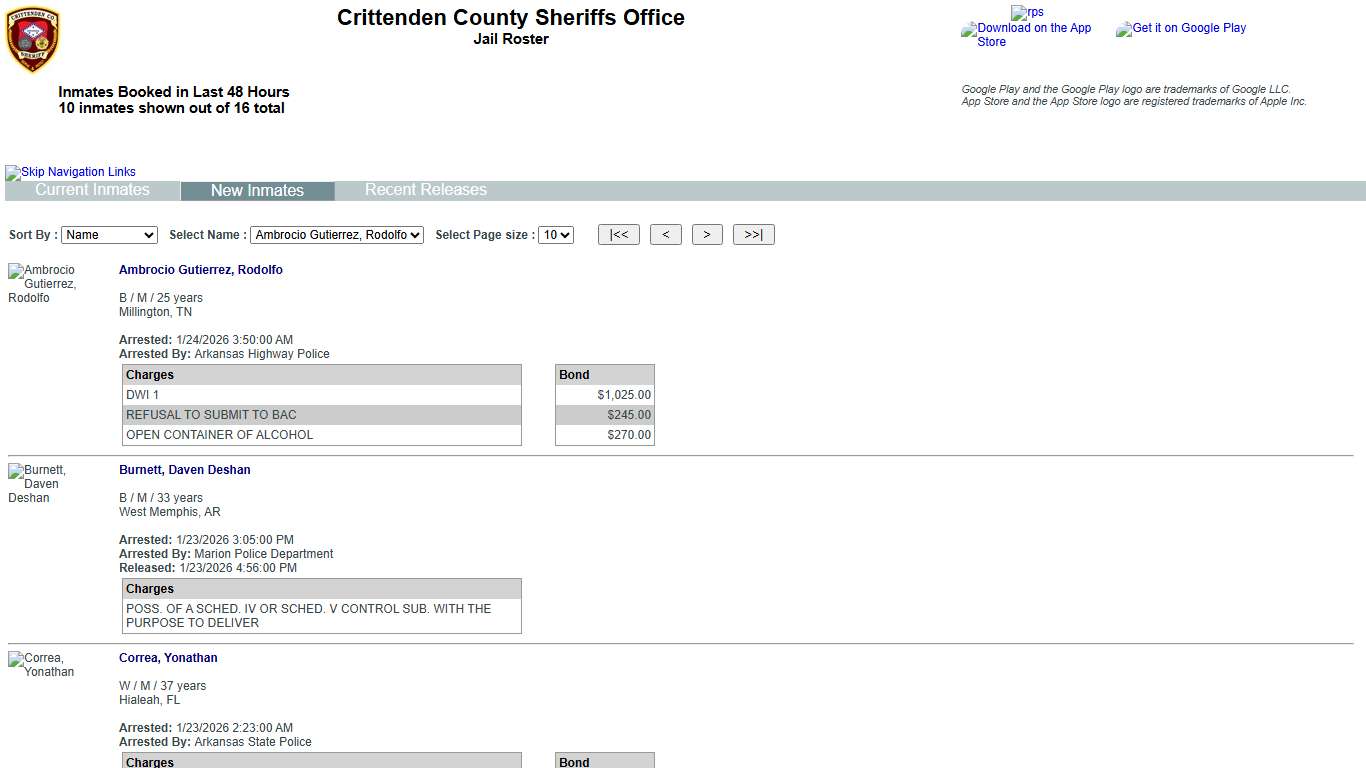
Task: Open the Sort By dropdown
Action: (109, 235)
